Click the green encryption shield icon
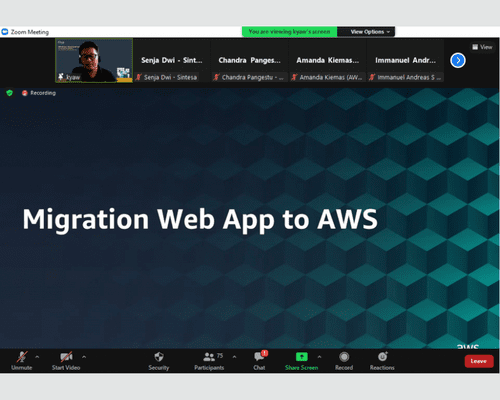This screenshot has height=400, width=500. tap(9, 93)
